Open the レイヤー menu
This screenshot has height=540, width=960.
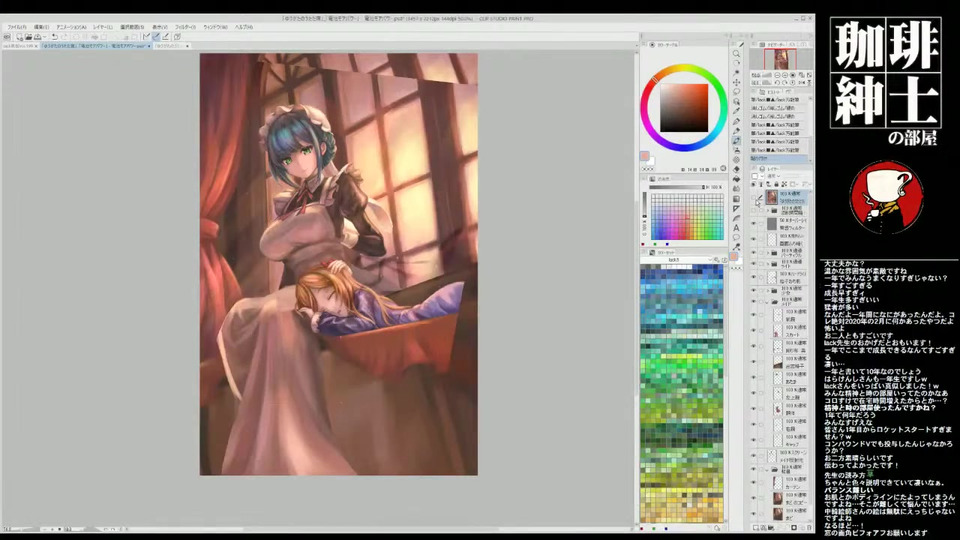point(103,27)
